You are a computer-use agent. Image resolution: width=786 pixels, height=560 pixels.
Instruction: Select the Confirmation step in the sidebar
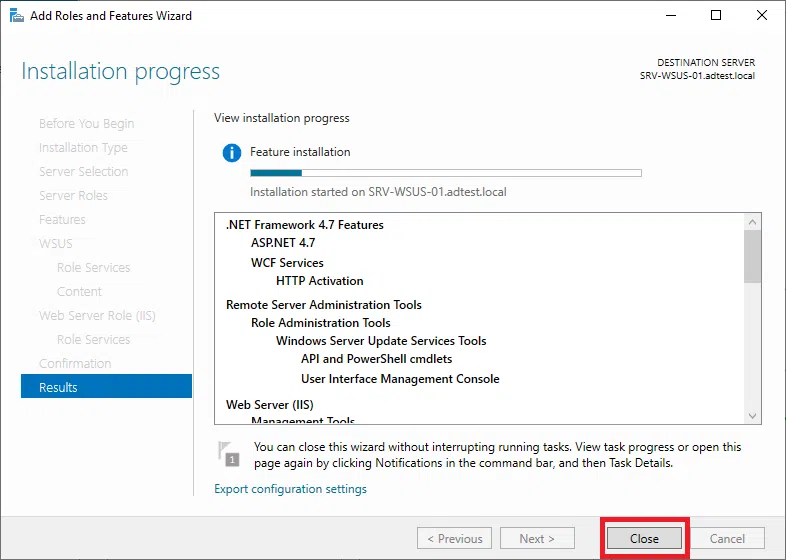75,363
